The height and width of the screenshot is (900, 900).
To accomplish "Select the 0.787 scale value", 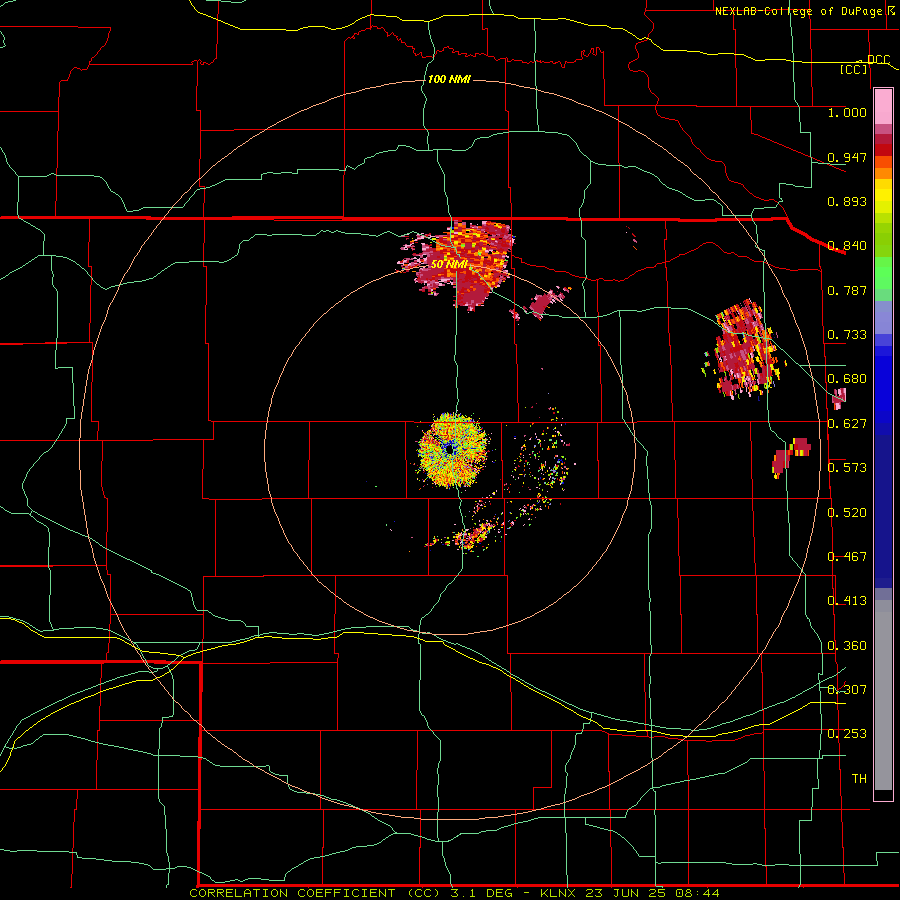I will coord(847,290).
